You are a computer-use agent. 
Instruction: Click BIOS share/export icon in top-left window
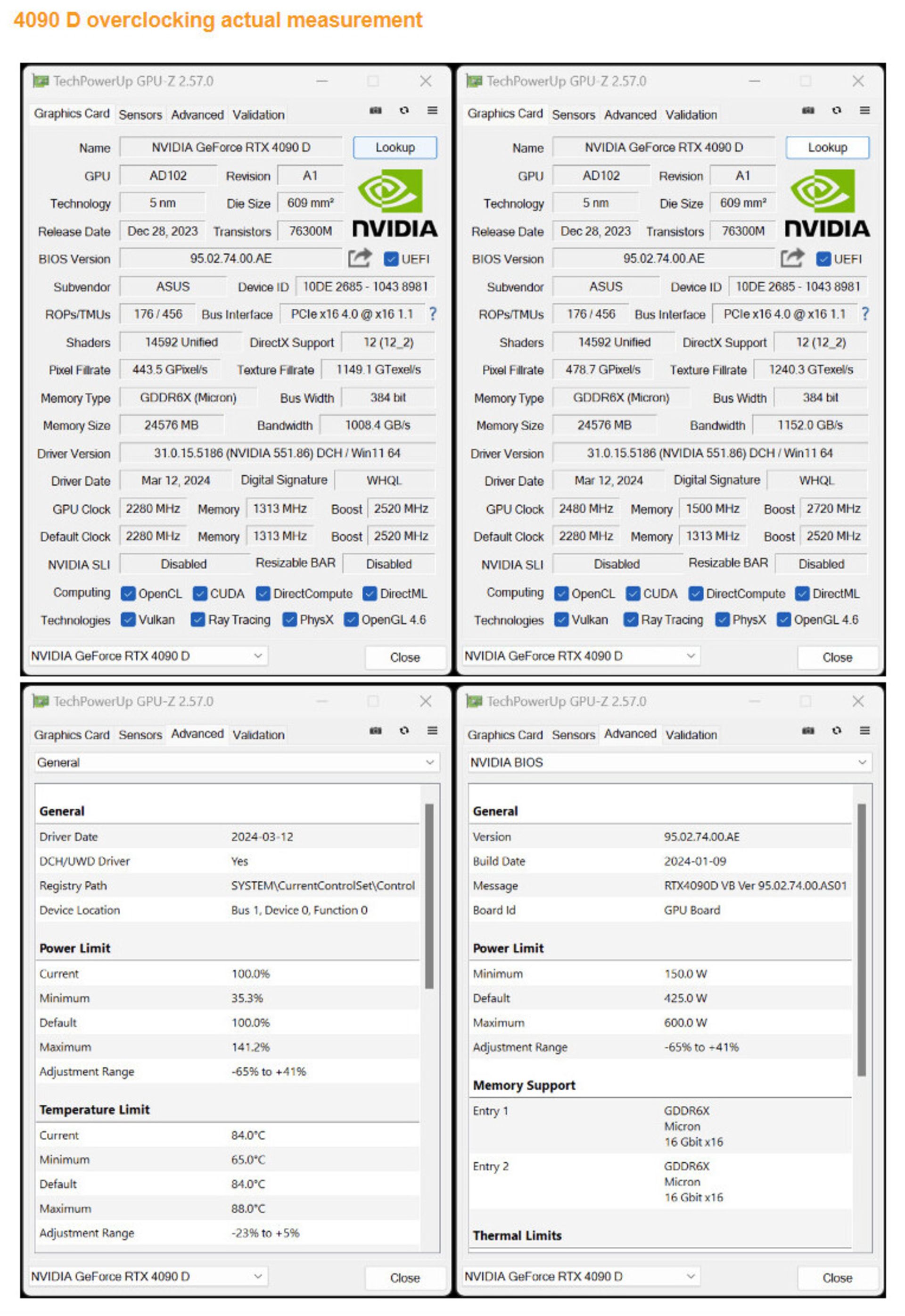point(360,258)
